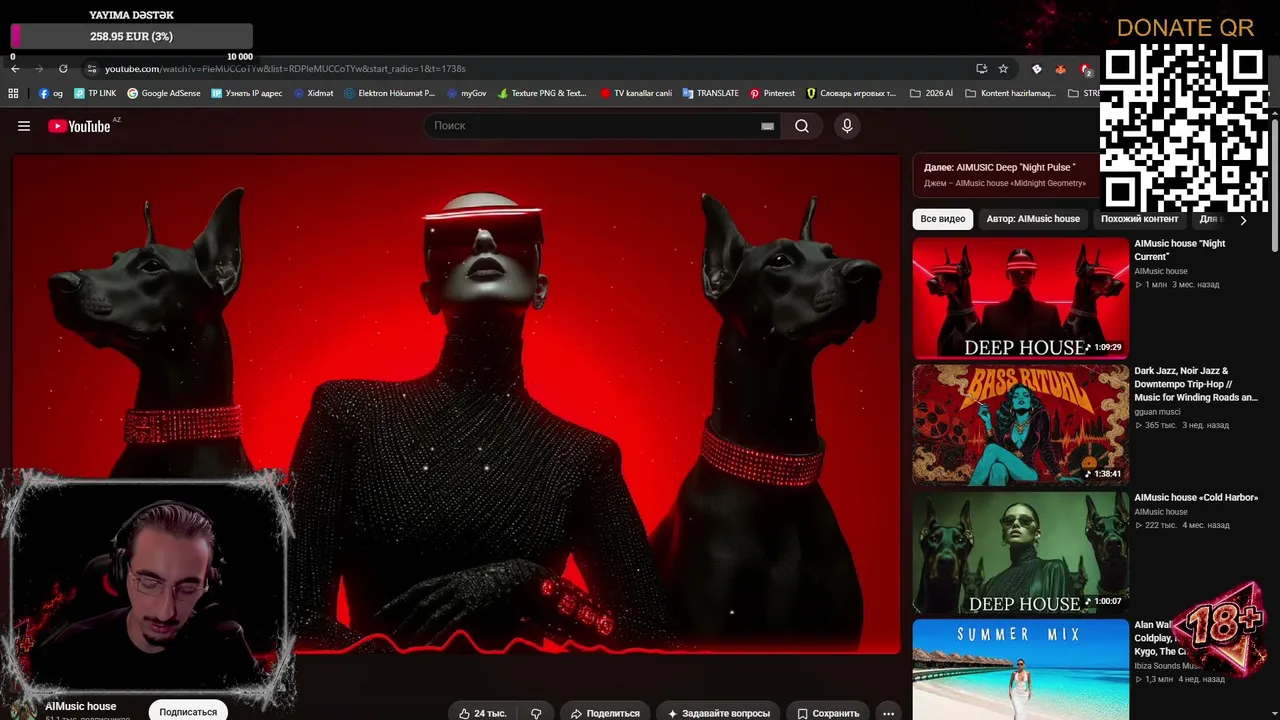Select the 'Похожий контент' chip
1280x720 pixels.
(1140, 219)
